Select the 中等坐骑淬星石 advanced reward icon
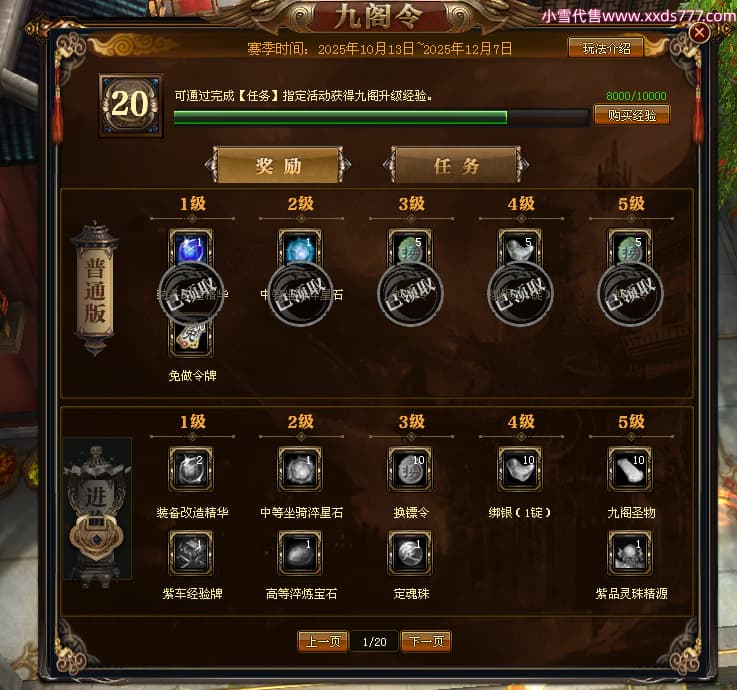737x690 pixels. [x=300, y=469]
